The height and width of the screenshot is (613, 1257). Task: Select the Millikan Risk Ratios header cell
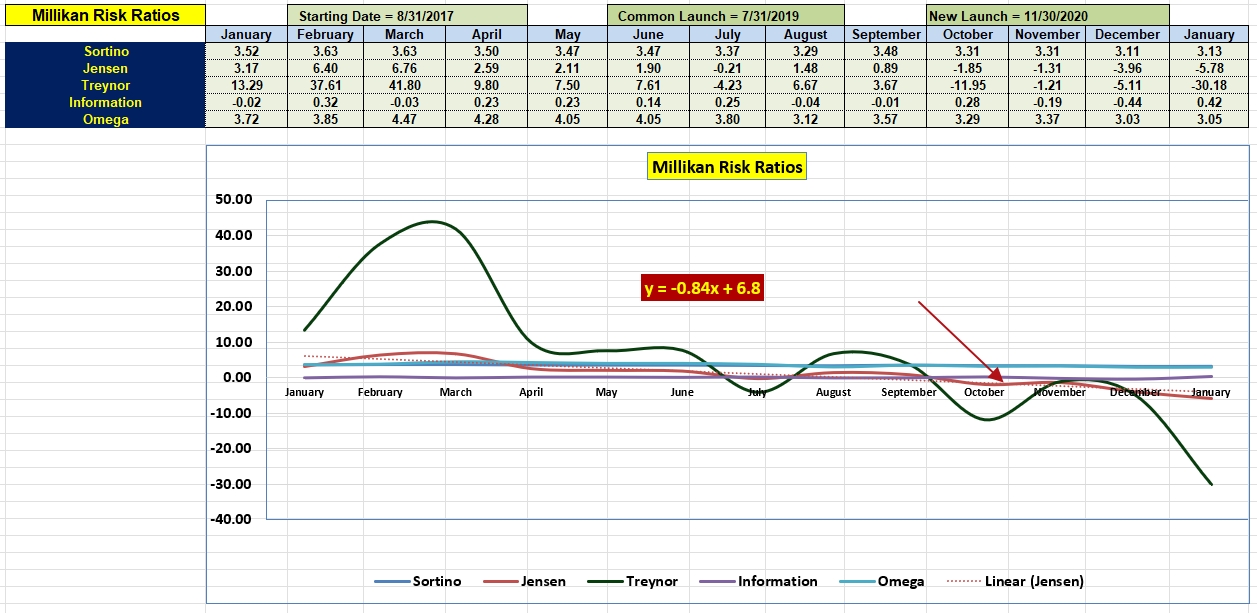click(x=105, y=15)
